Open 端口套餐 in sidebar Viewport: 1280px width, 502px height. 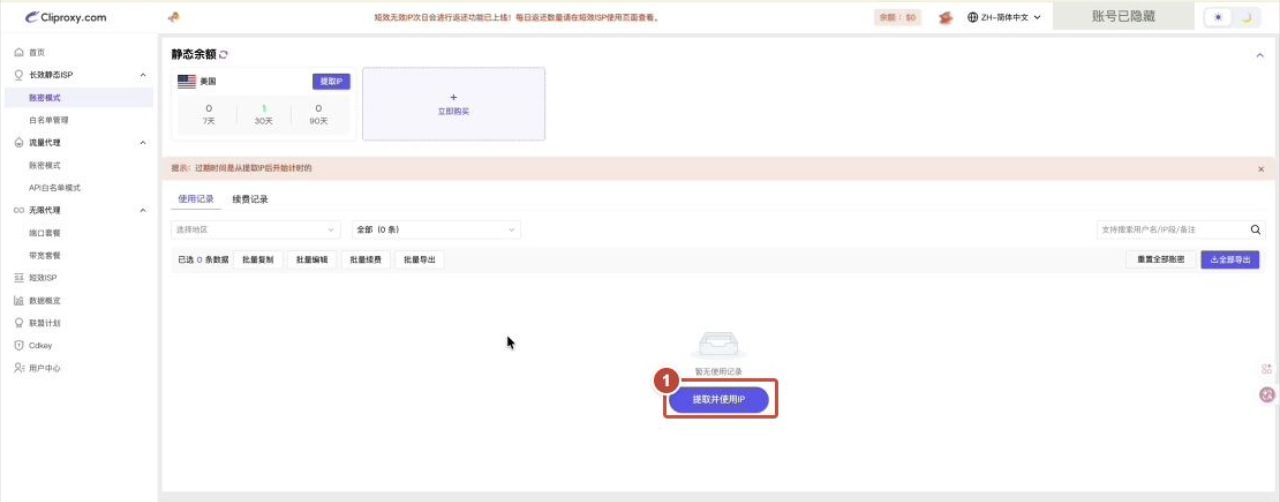tap(44, 233)
